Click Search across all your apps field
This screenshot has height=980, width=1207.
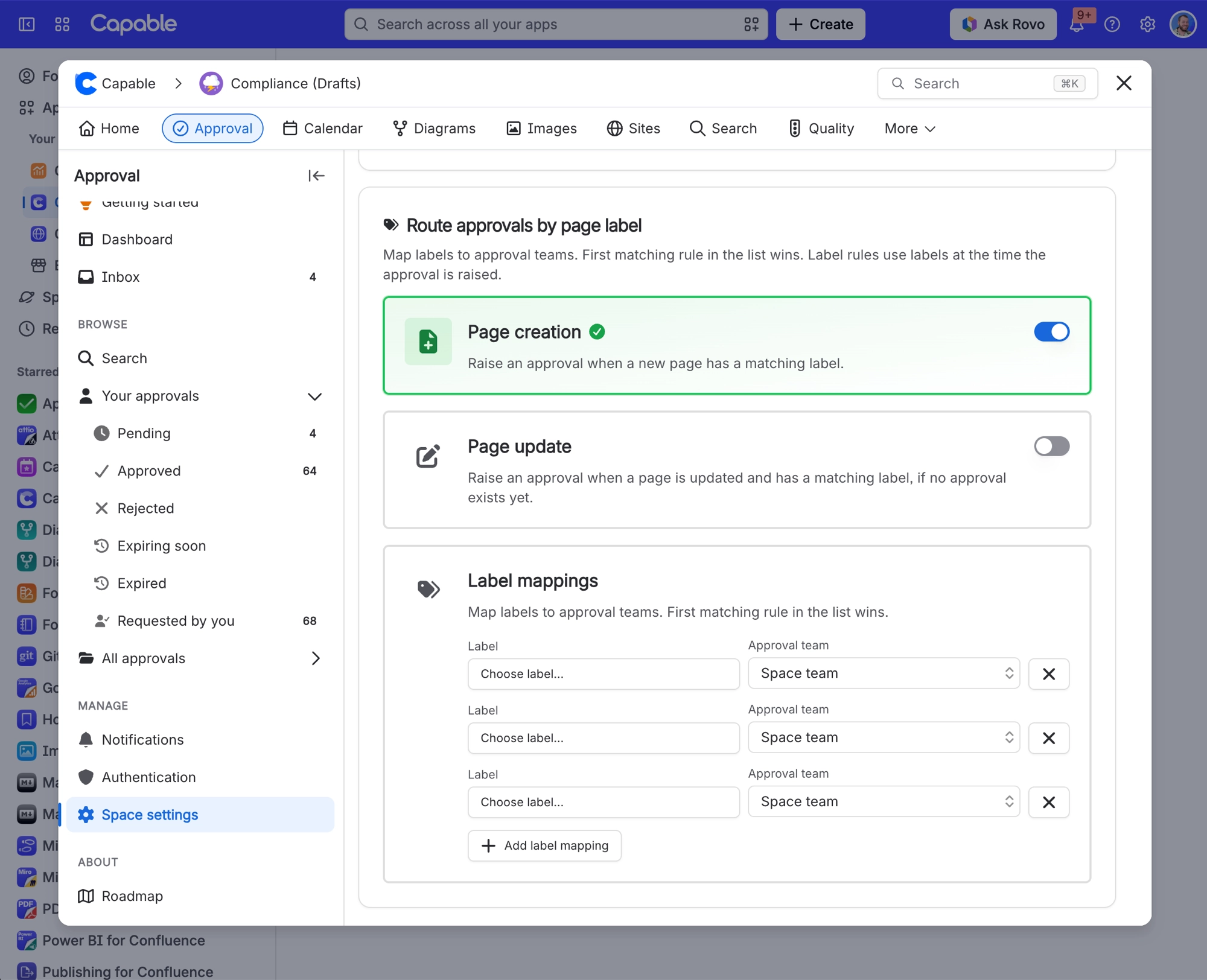556,24
